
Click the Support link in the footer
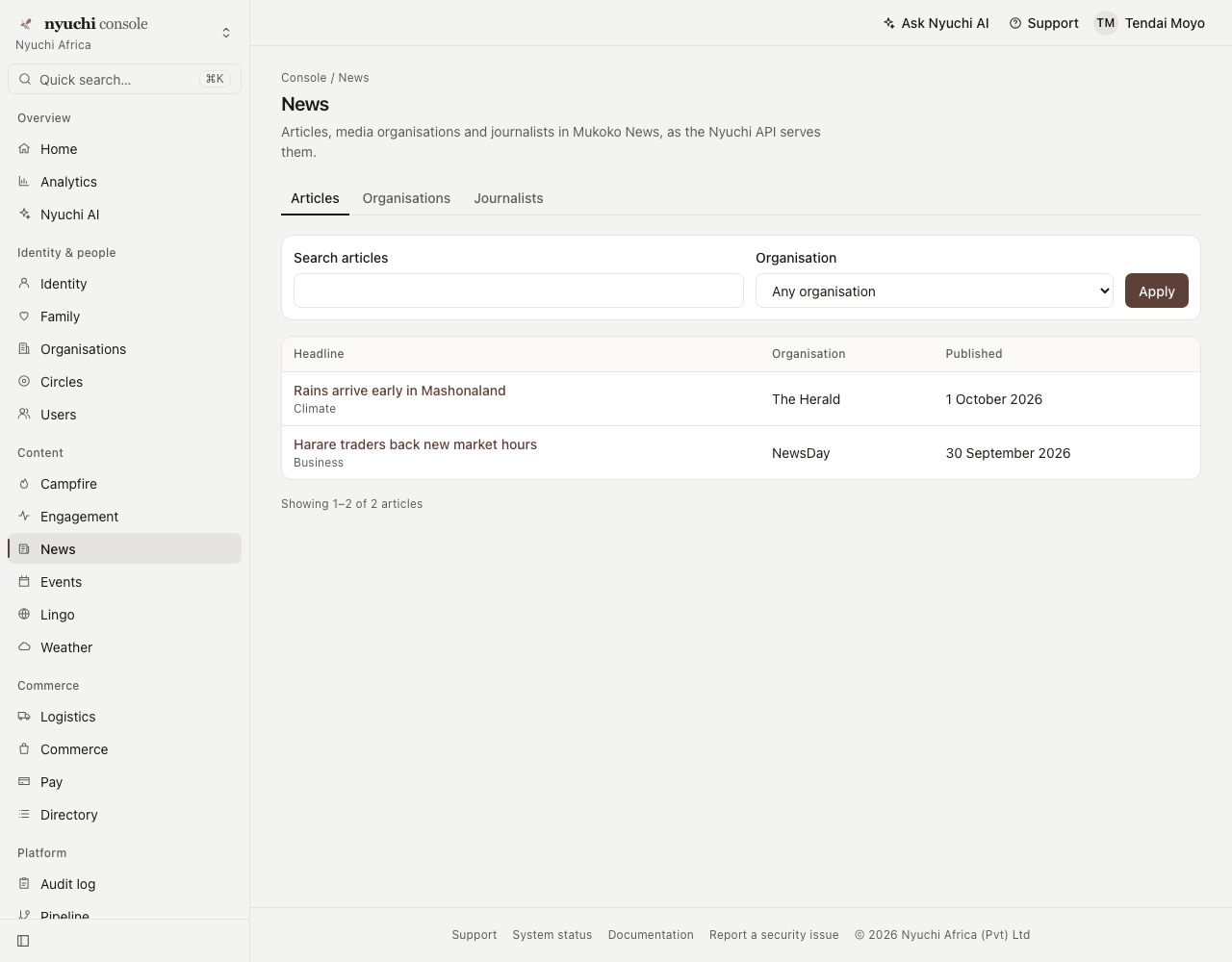[475, 935]
